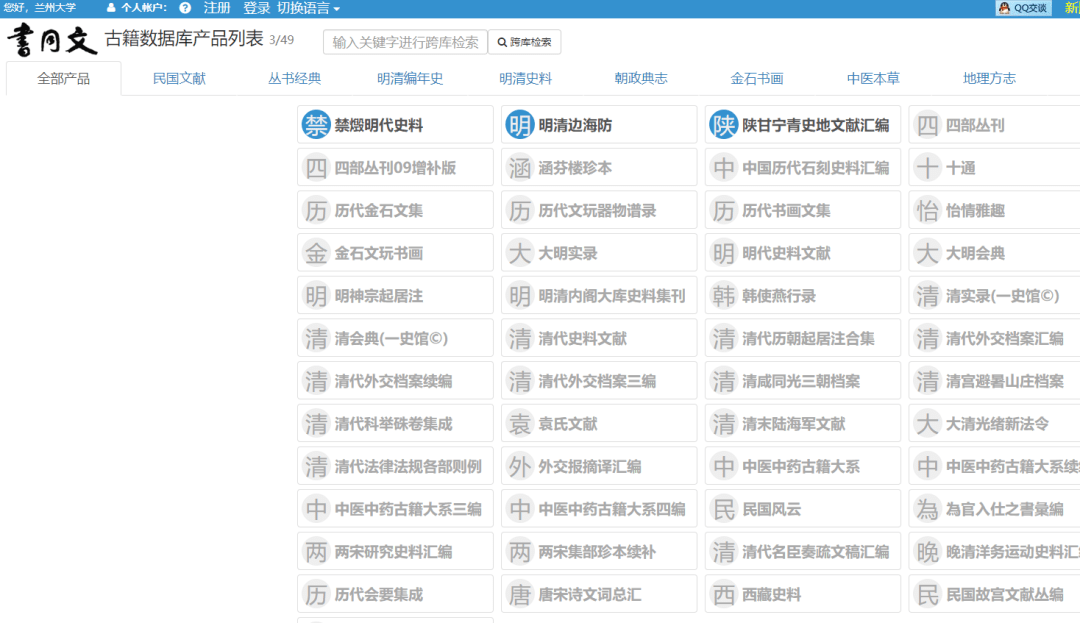Click the blue 禁 icon of 禁燬明代史料

click(316, 125)
